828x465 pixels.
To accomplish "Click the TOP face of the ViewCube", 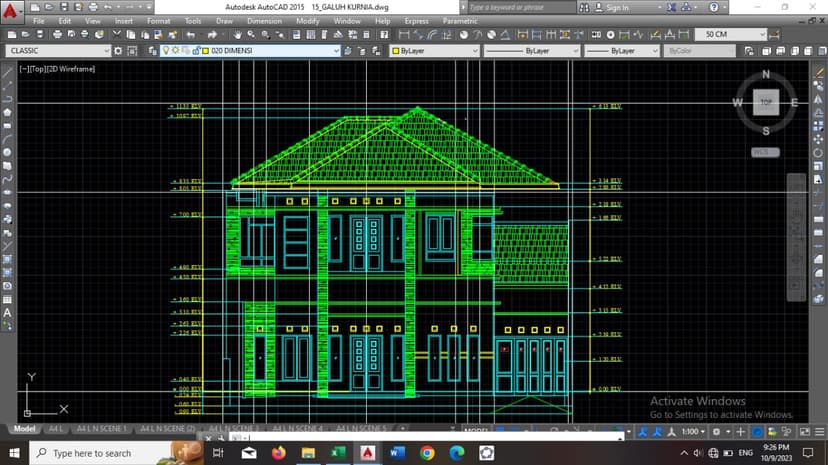I will 766,102.
